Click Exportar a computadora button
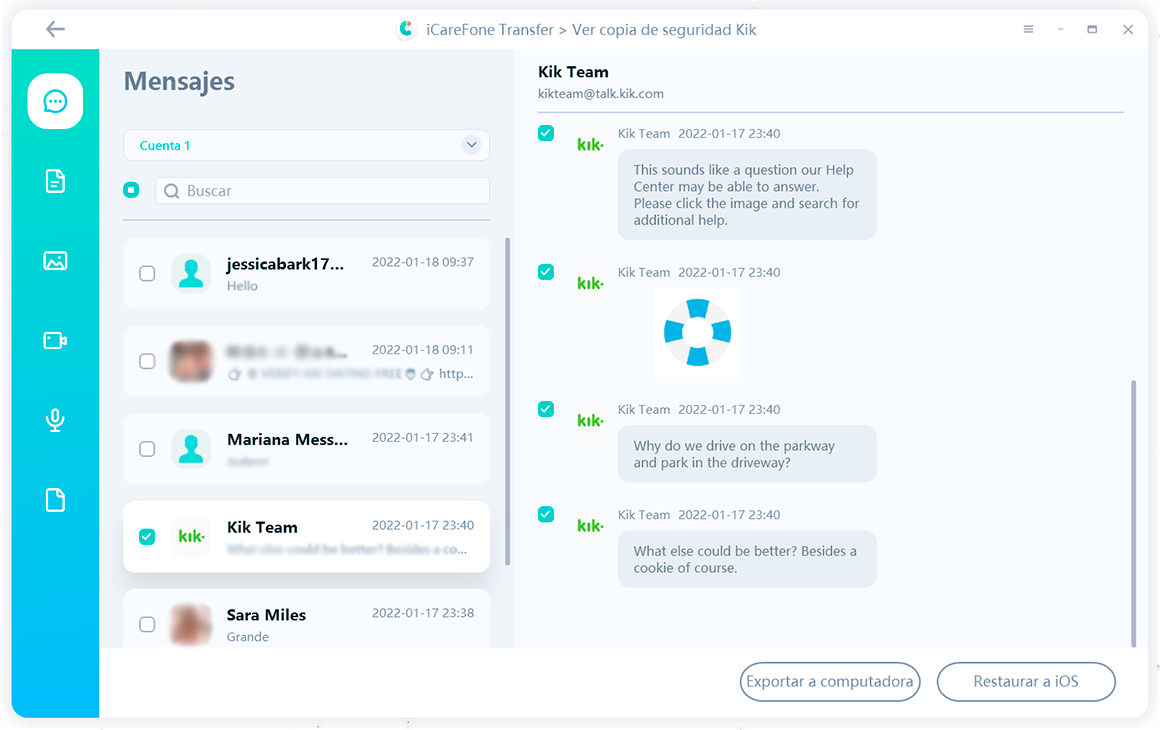This screenshot has height=730, width=1160. pos(829,681)
